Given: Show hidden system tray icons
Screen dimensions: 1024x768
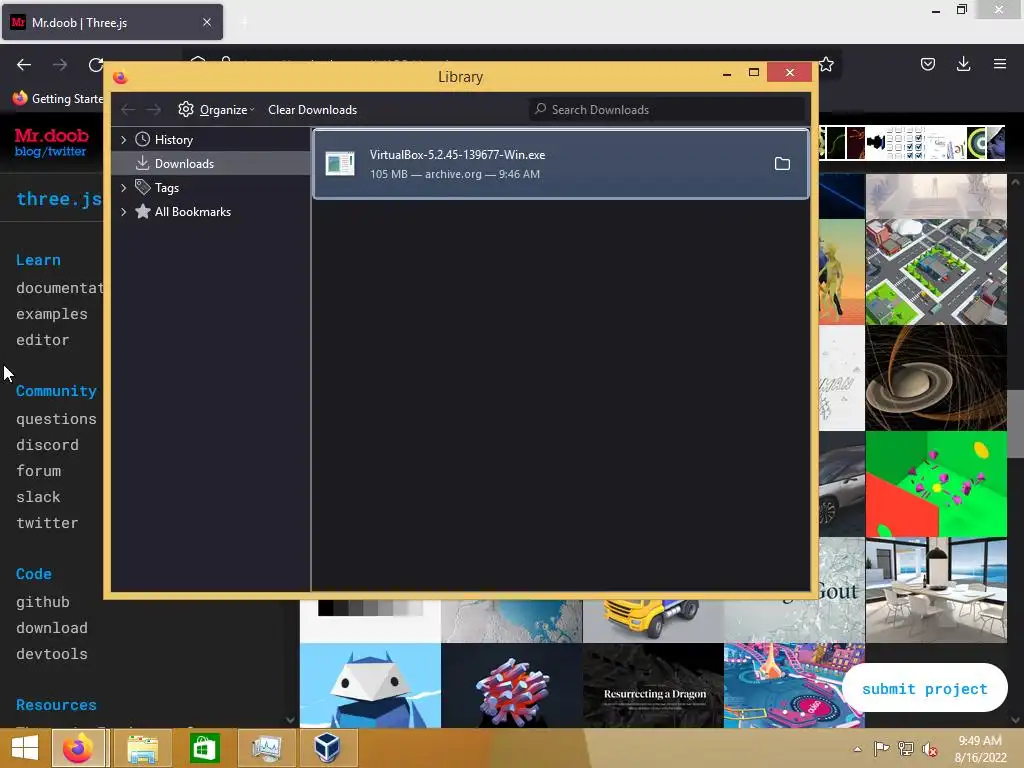Looking at the screenshot, I should pos(857,749).
